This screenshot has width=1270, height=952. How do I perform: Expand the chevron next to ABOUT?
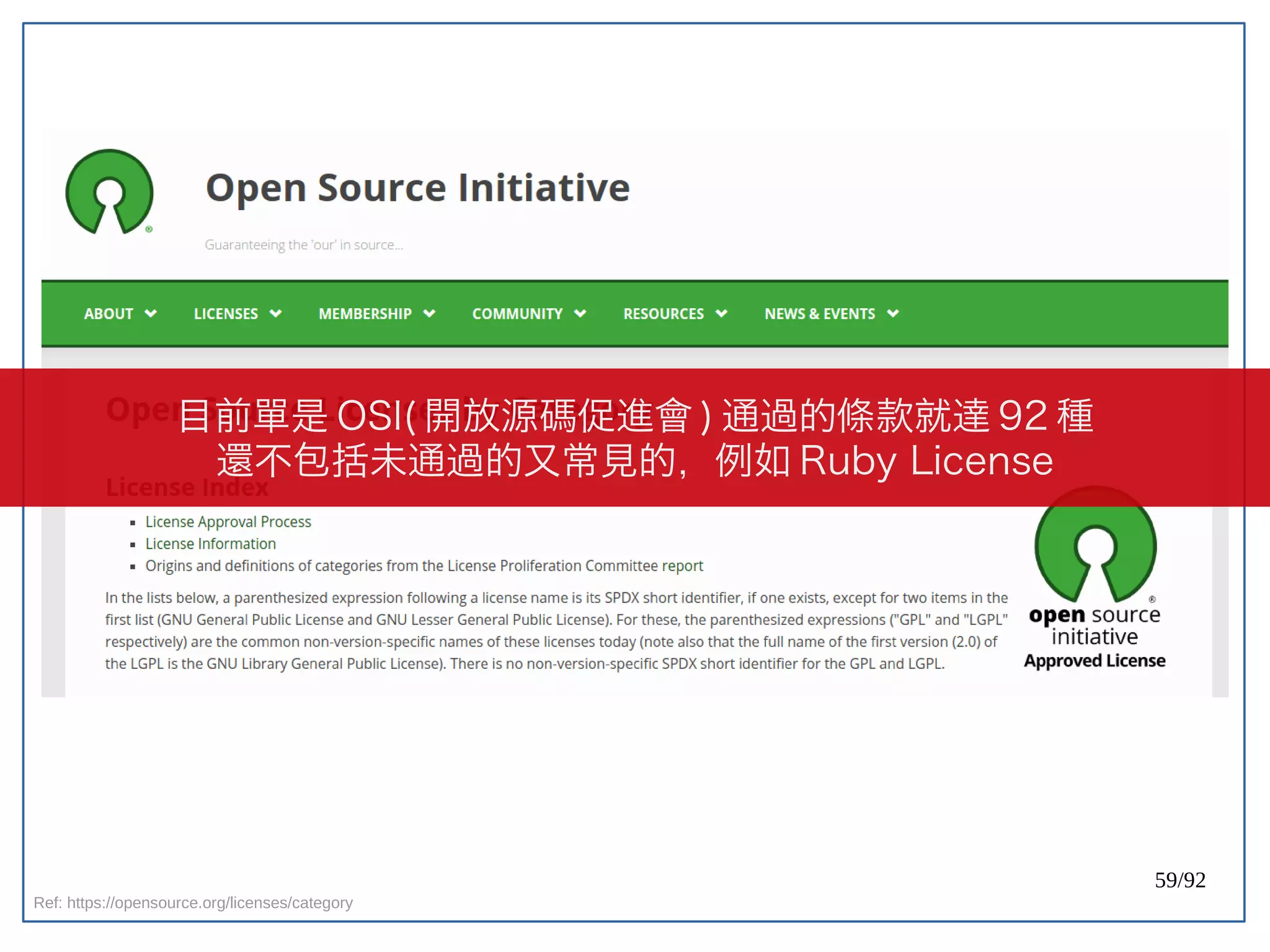[151, 314]
